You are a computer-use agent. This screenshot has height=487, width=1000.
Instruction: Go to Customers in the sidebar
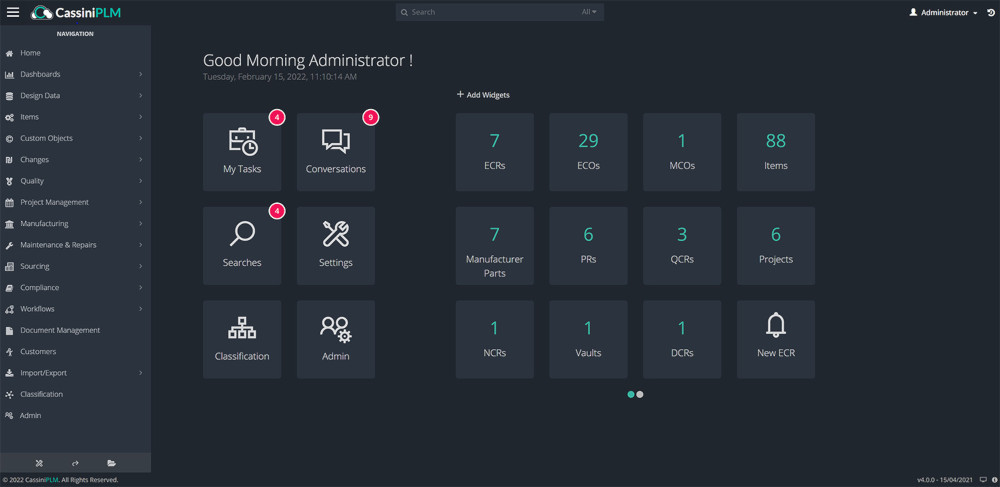point(38,351)
